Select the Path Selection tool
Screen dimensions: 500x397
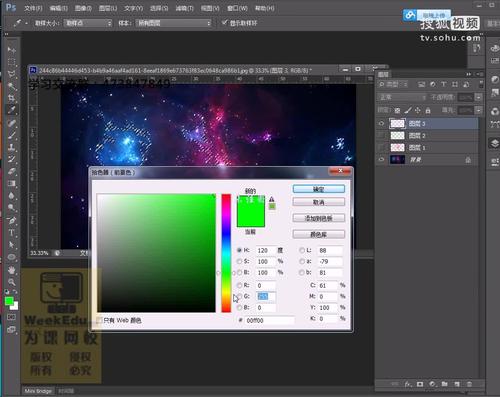[12, 244]
